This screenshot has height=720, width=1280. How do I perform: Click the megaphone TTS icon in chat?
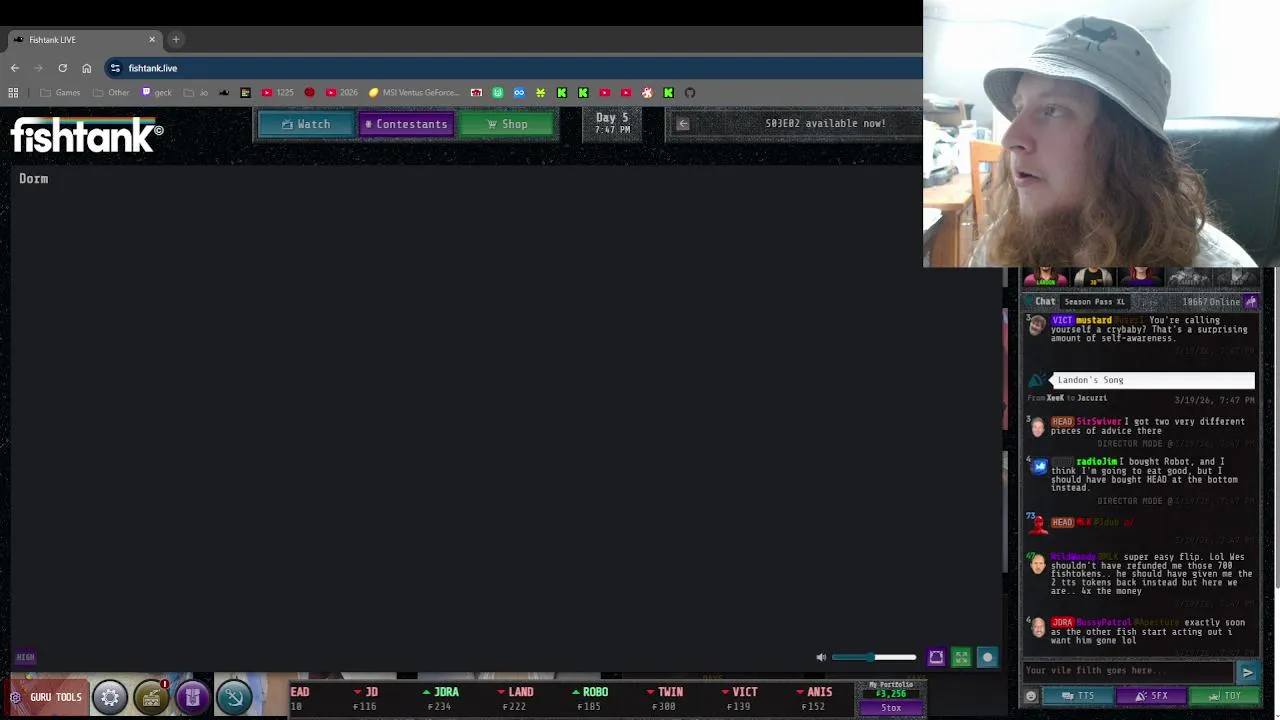1038,380
